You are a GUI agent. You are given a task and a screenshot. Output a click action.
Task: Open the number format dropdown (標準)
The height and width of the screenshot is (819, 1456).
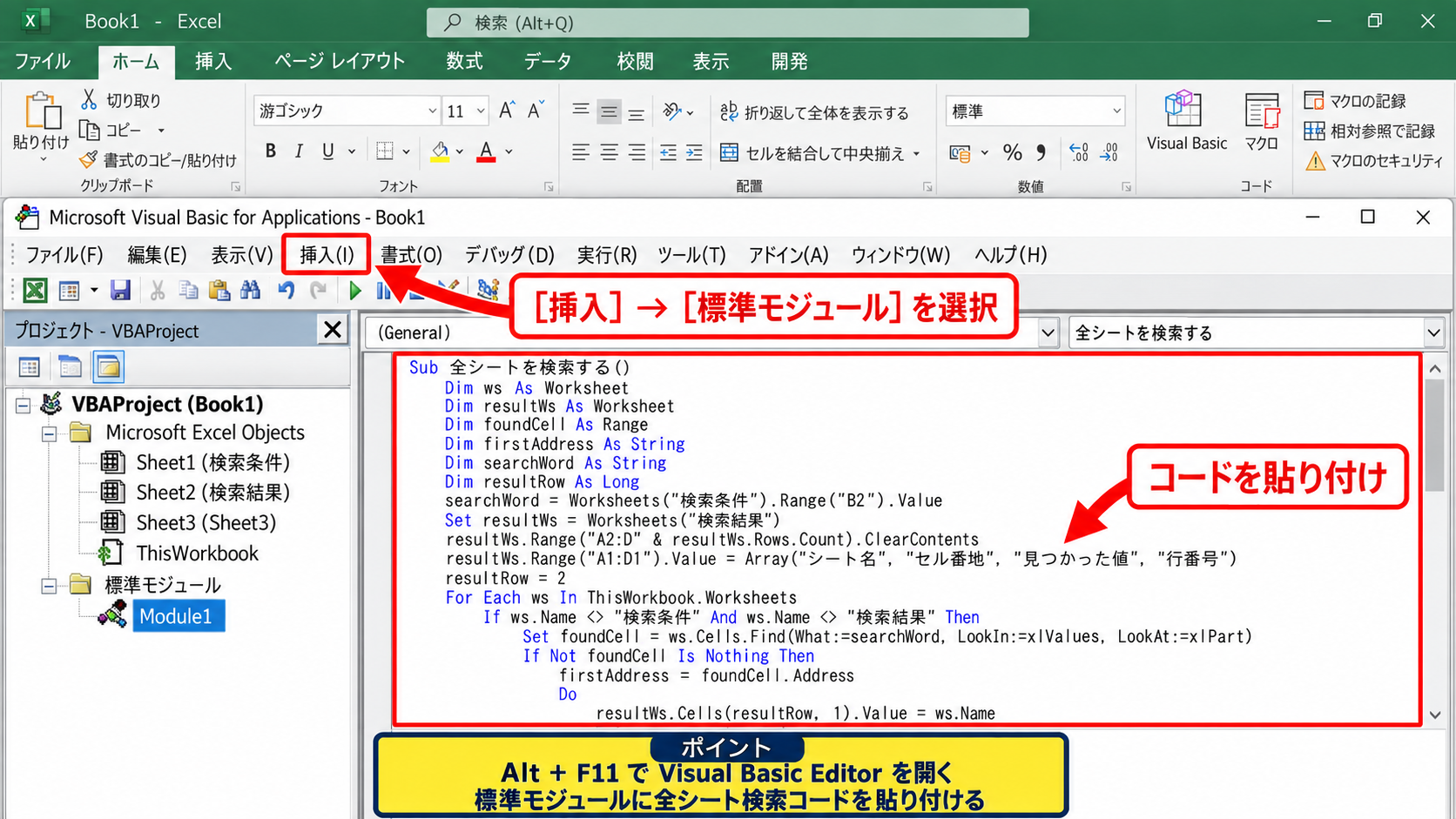point(1116,111)
